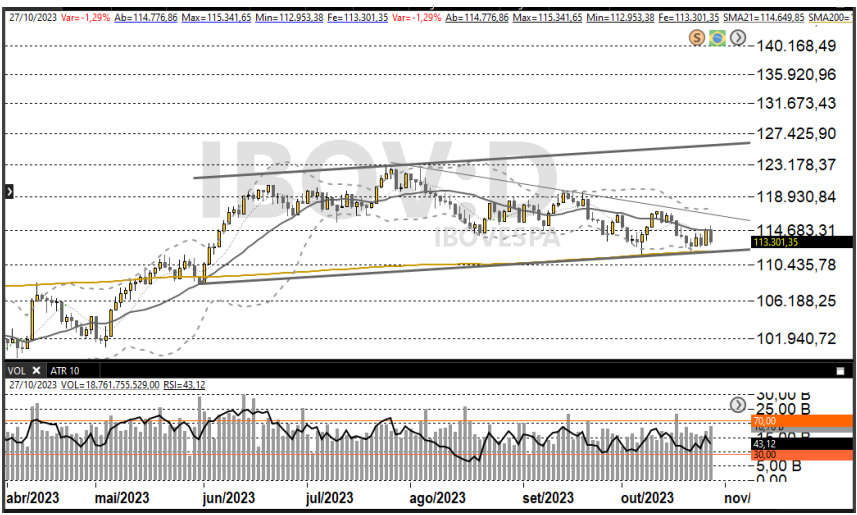Click the small square icon in the indicator header

838,369
